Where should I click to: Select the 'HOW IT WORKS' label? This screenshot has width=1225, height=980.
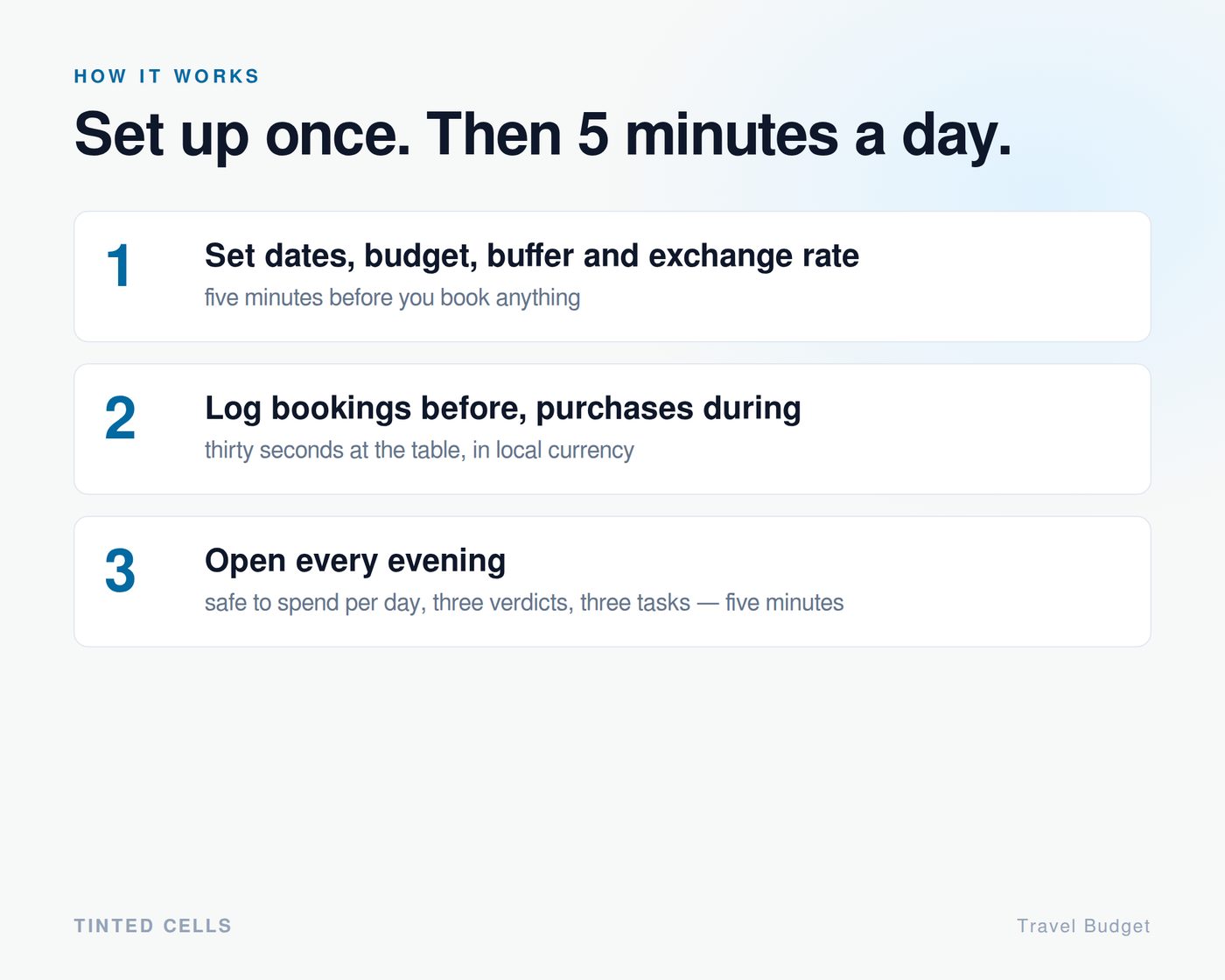(x=166, y=76)
